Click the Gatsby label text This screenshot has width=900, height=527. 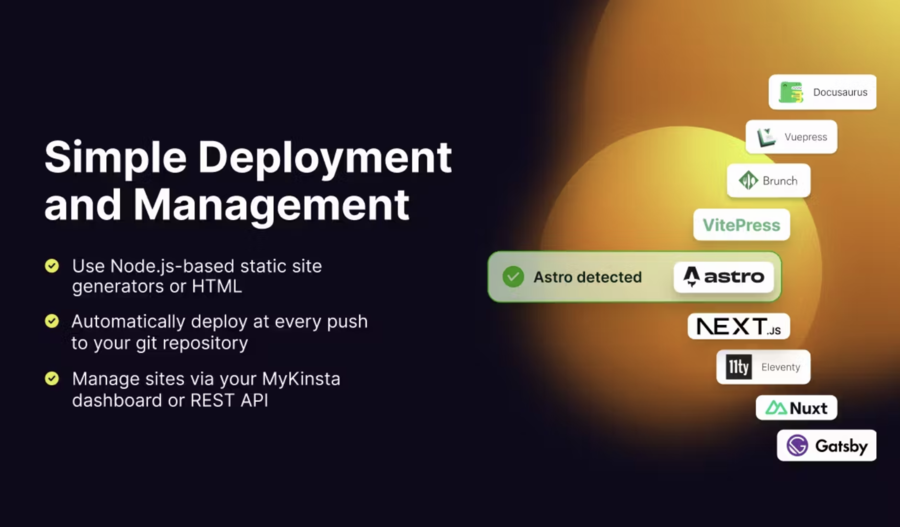tap(841, 446)
